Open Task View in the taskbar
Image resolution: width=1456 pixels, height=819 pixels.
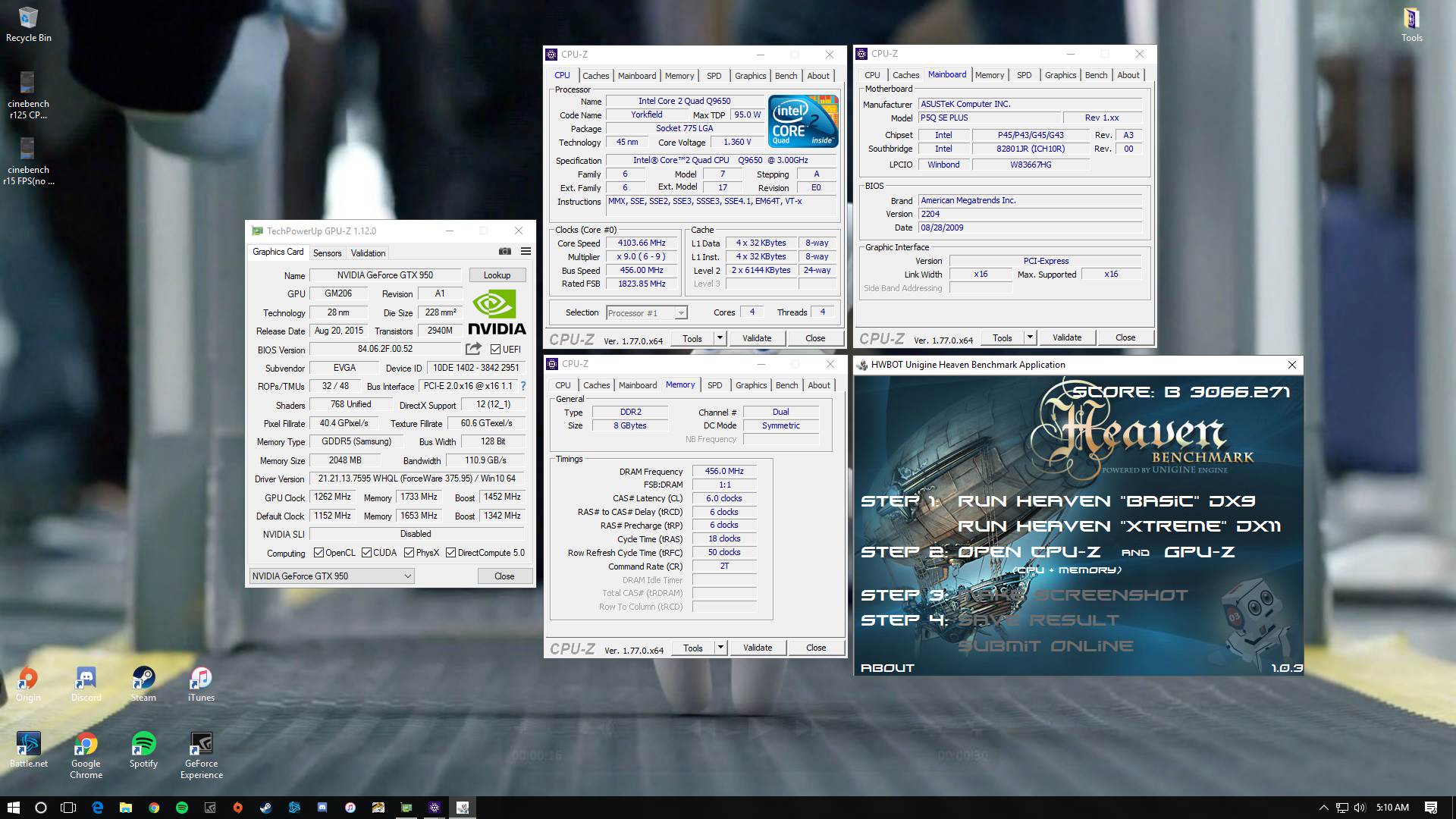68,808
